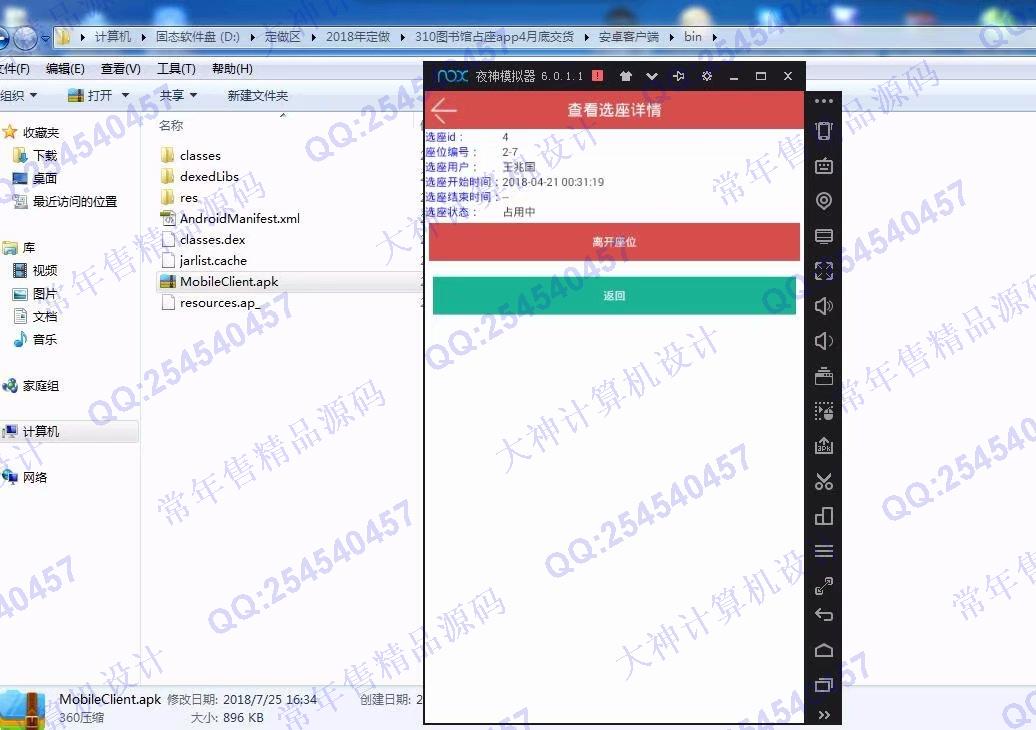Open the Nox sidebar three-dots menu
The image size is (1036, 730).
coord(824,101)
